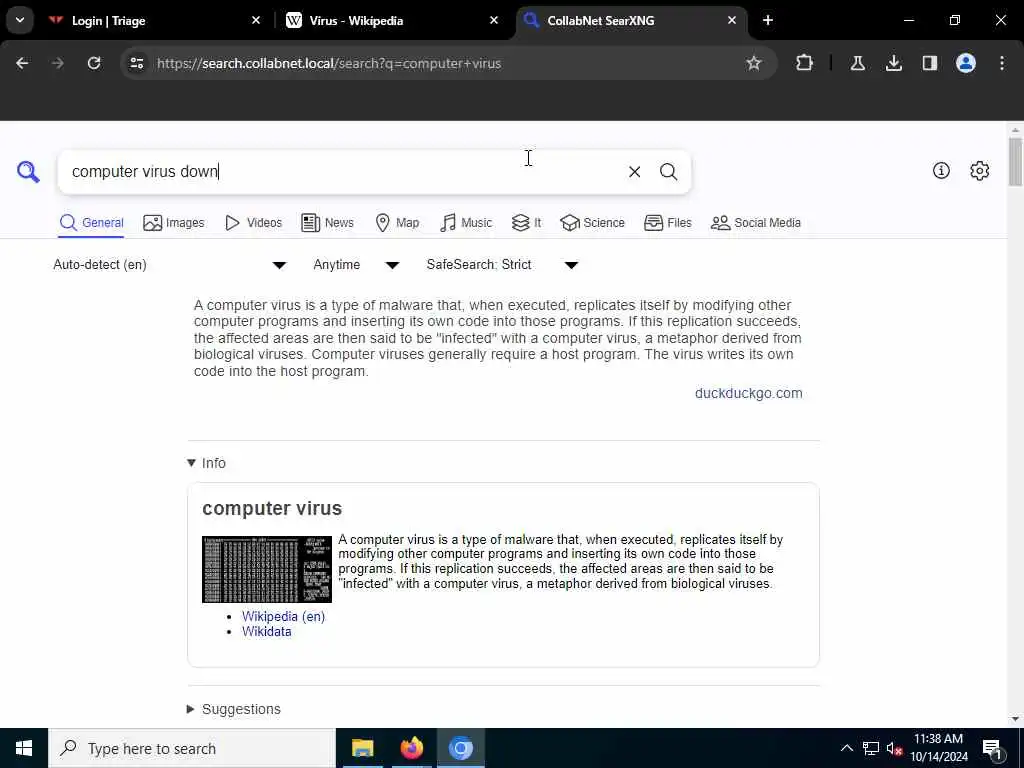Open the network status tray icon
Image resolution: width=1024 pixels, height=768 pixels.
(871, 748)
